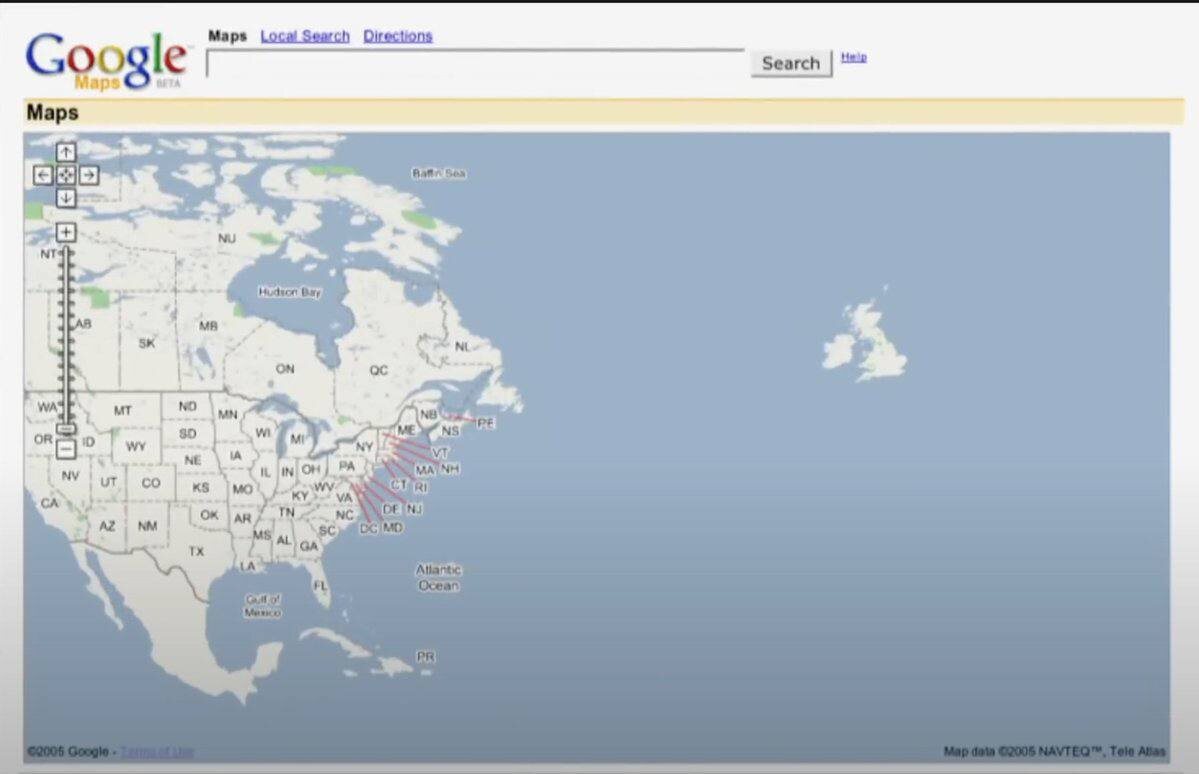
Task: Zoom out with the minus button
Action: point(66,450)
